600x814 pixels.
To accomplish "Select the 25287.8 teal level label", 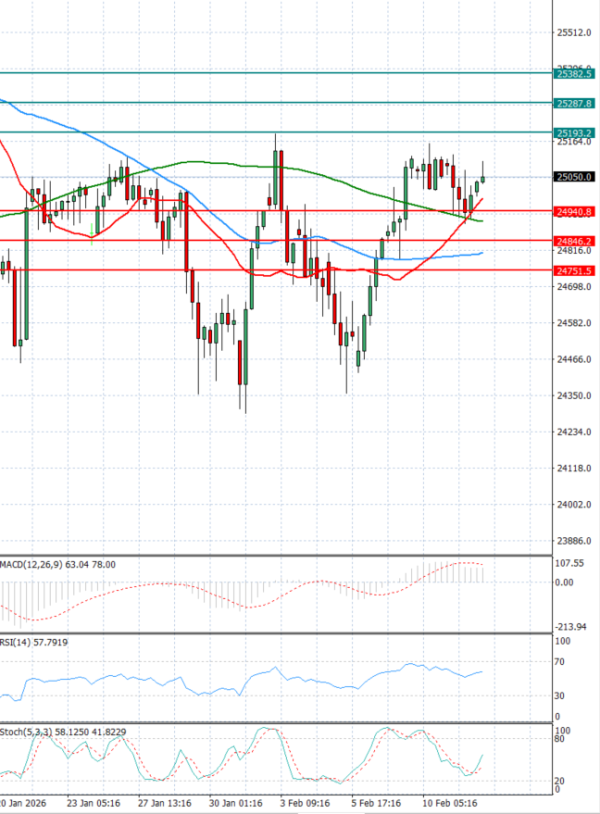I will point(574,103).
